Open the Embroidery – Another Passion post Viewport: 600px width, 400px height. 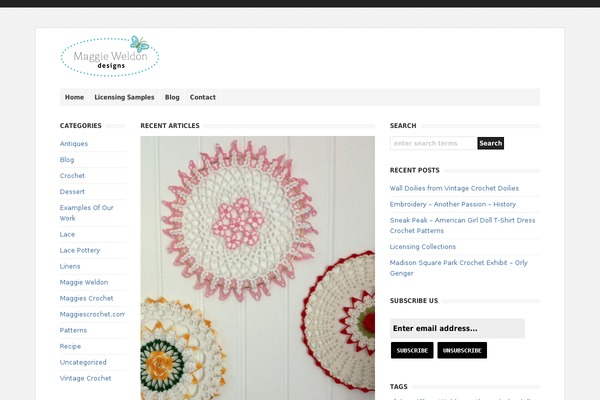pos(453,204)
